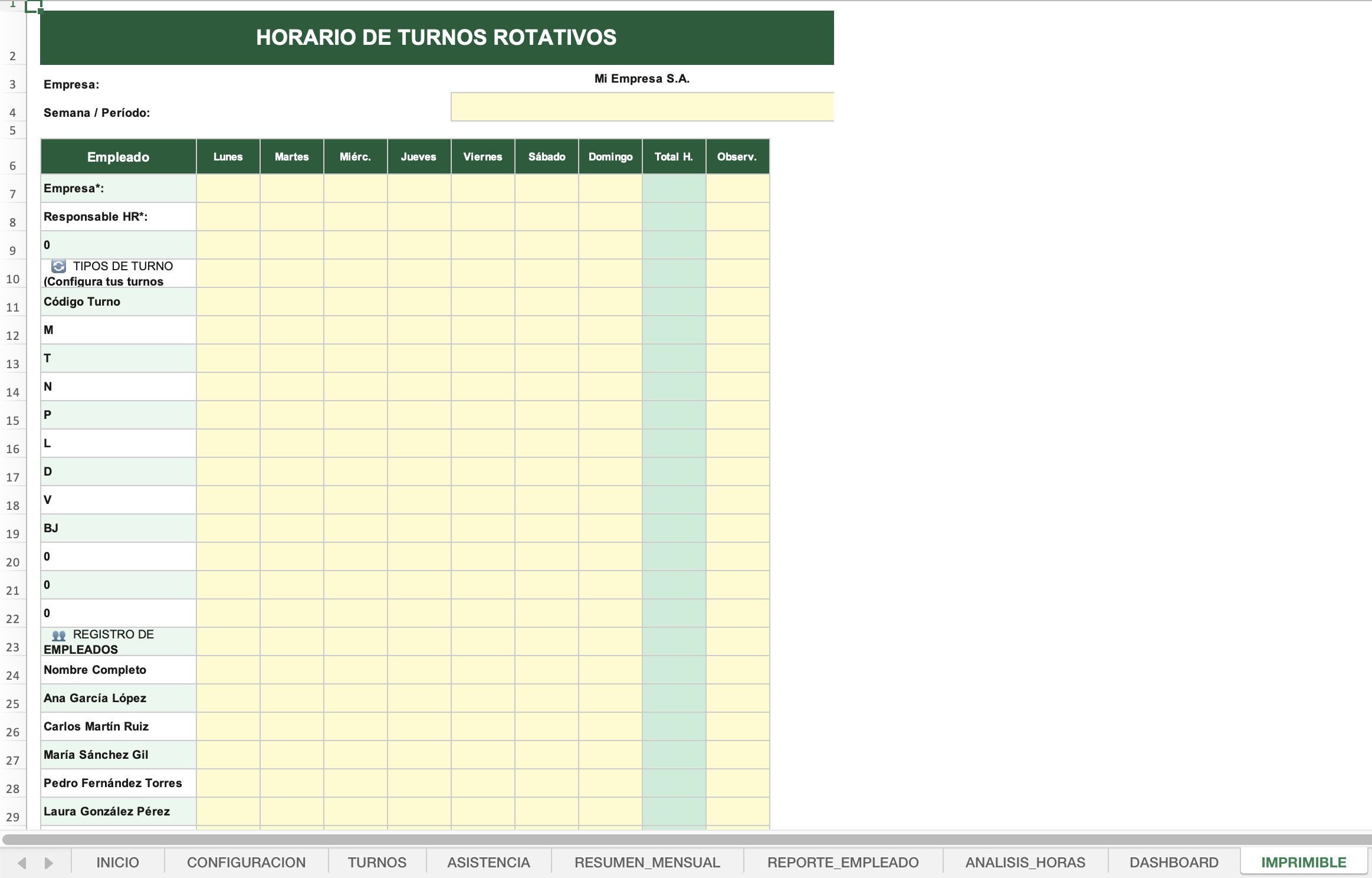Select the Mi Empresa S.A. cell
The height and width of the screenshot is (878, 1372).
[642, 78]
